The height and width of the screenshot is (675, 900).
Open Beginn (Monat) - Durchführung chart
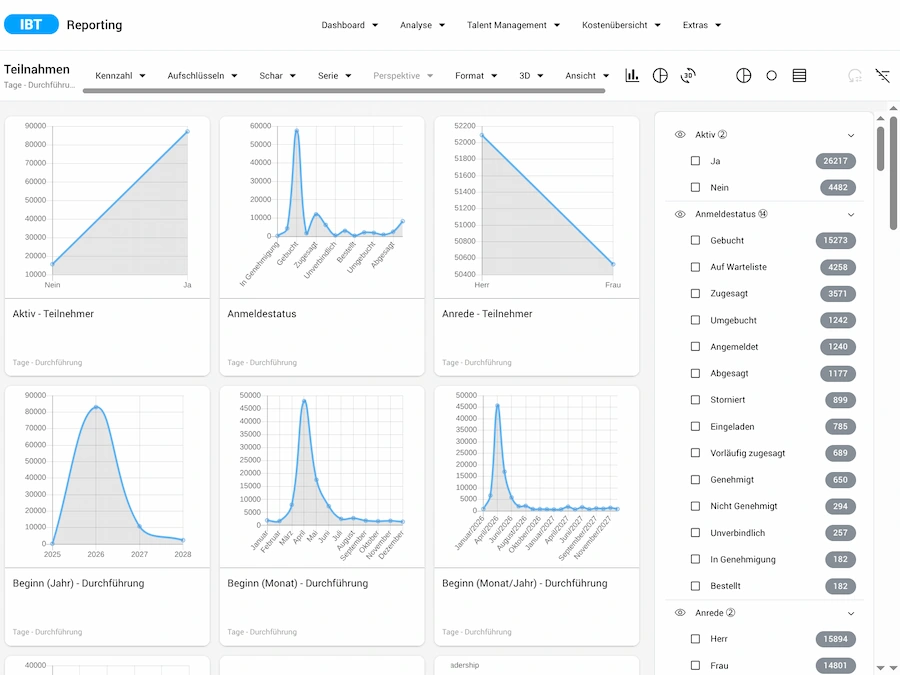pyautogui.click(x=322, y=515)
